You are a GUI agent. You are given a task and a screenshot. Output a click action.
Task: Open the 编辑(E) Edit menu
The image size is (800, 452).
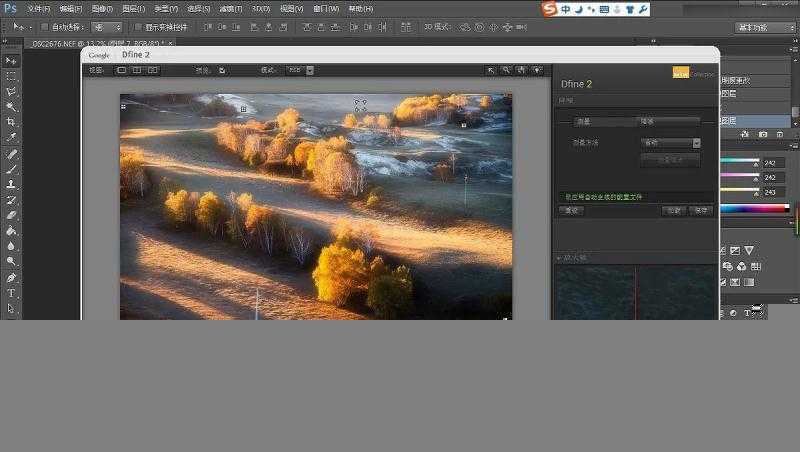pos(70,9)
